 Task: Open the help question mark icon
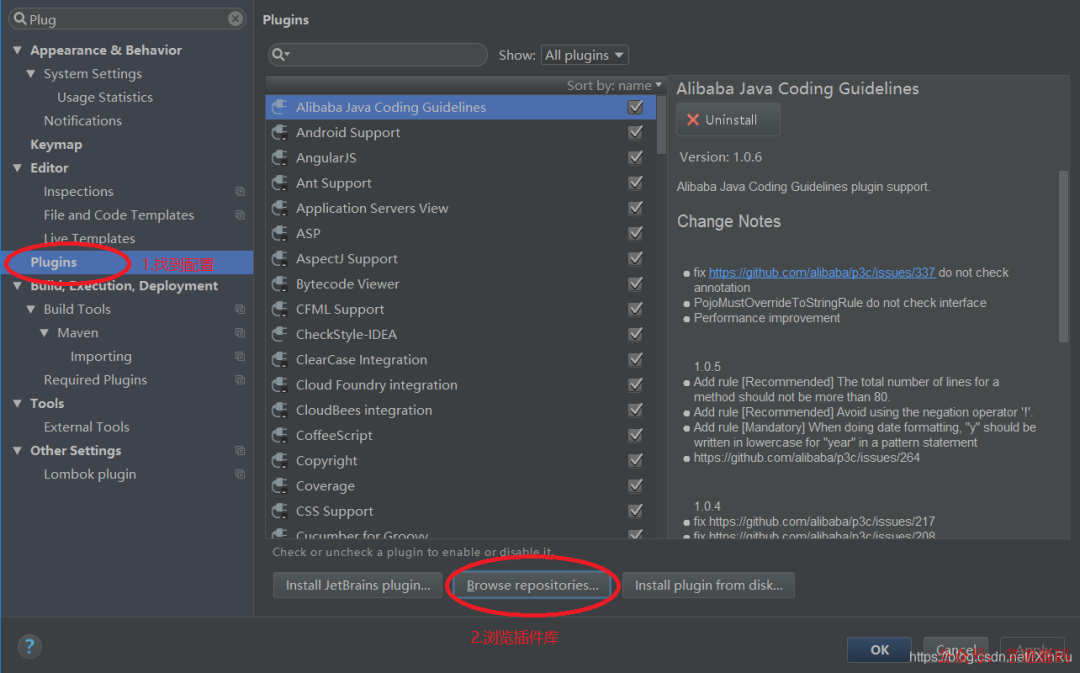coord(29,646)
